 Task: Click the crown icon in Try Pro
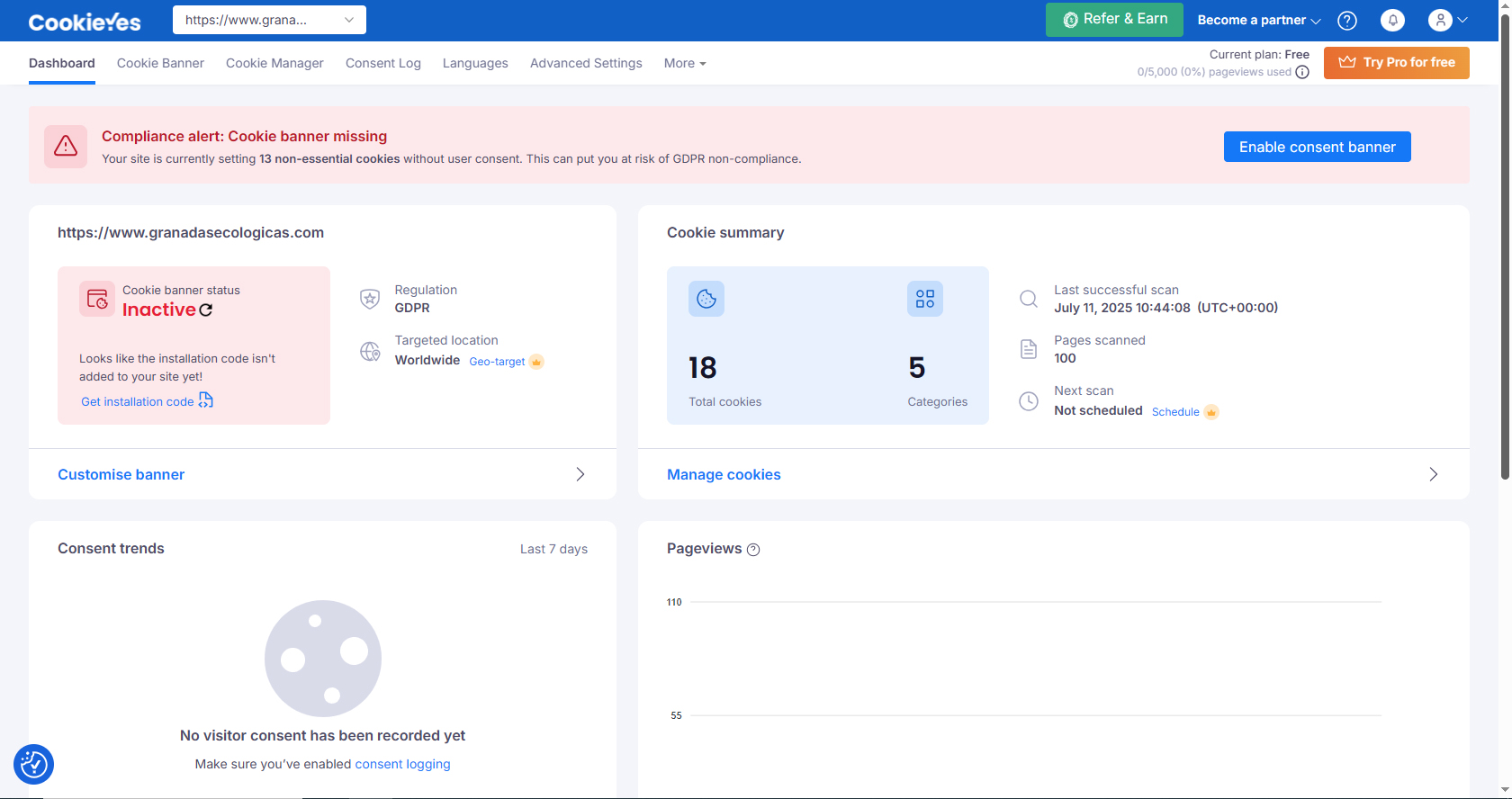1347,62
